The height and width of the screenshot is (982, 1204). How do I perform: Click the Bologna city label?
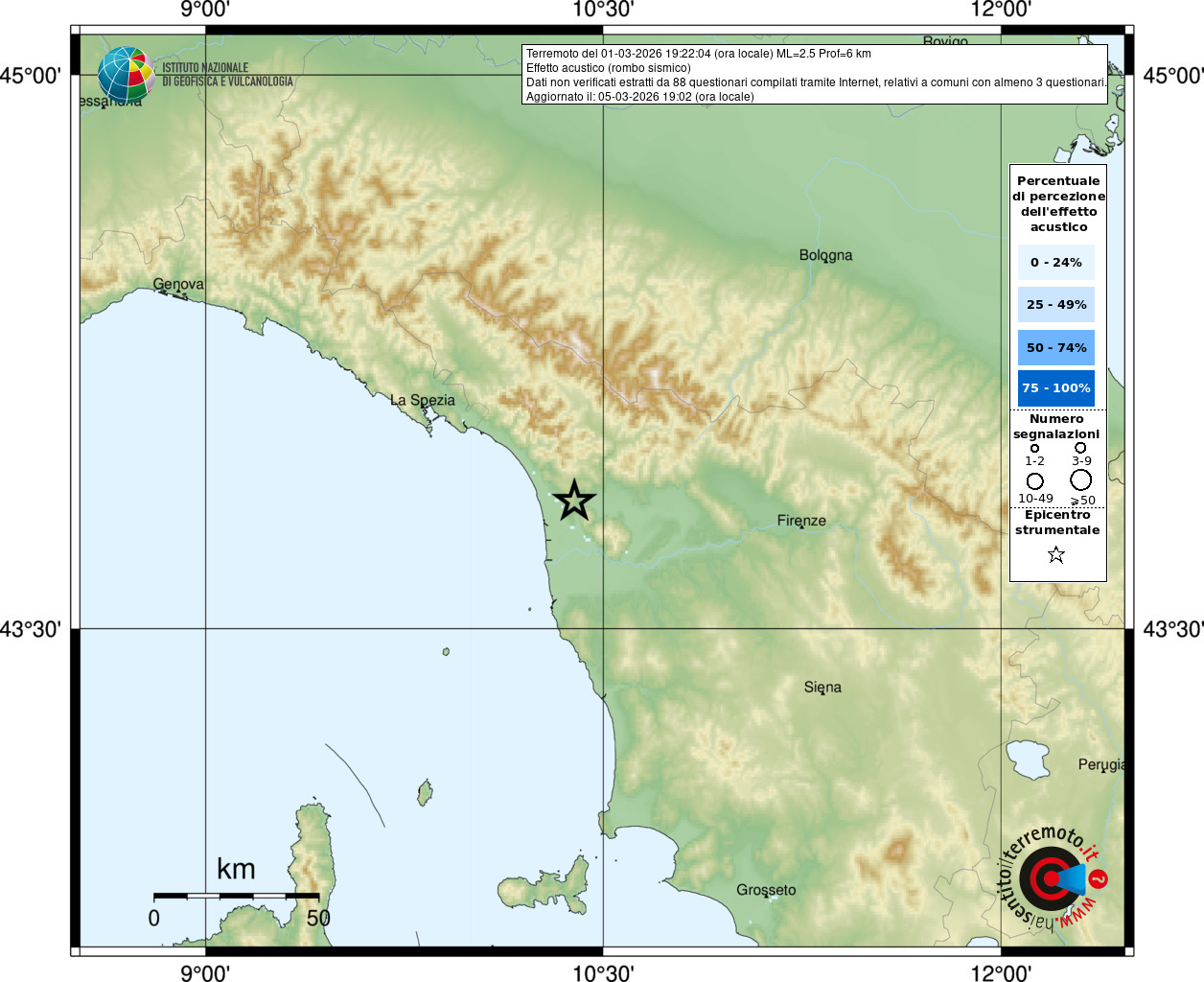pyautogui.click(x=825, y=255)
